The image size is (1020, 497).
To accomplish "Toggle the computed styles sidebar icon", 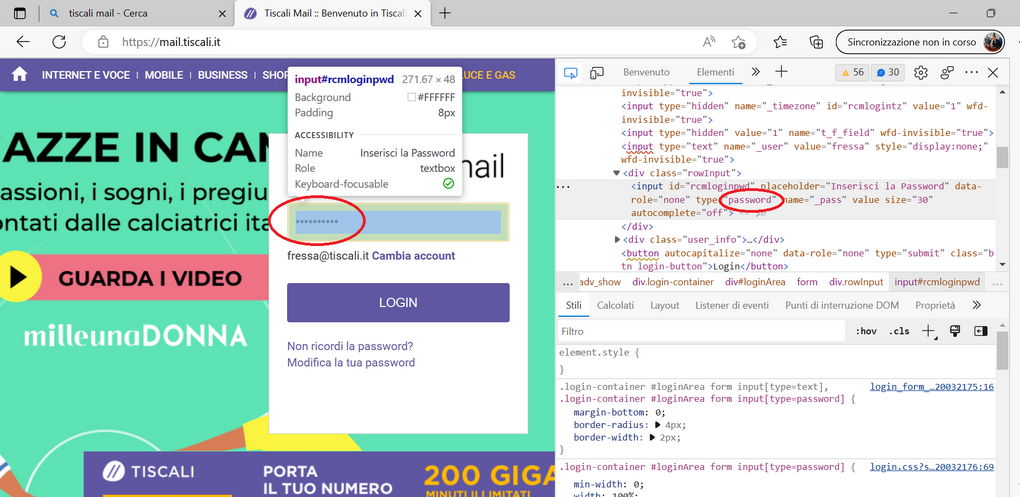I will point(980,331).
